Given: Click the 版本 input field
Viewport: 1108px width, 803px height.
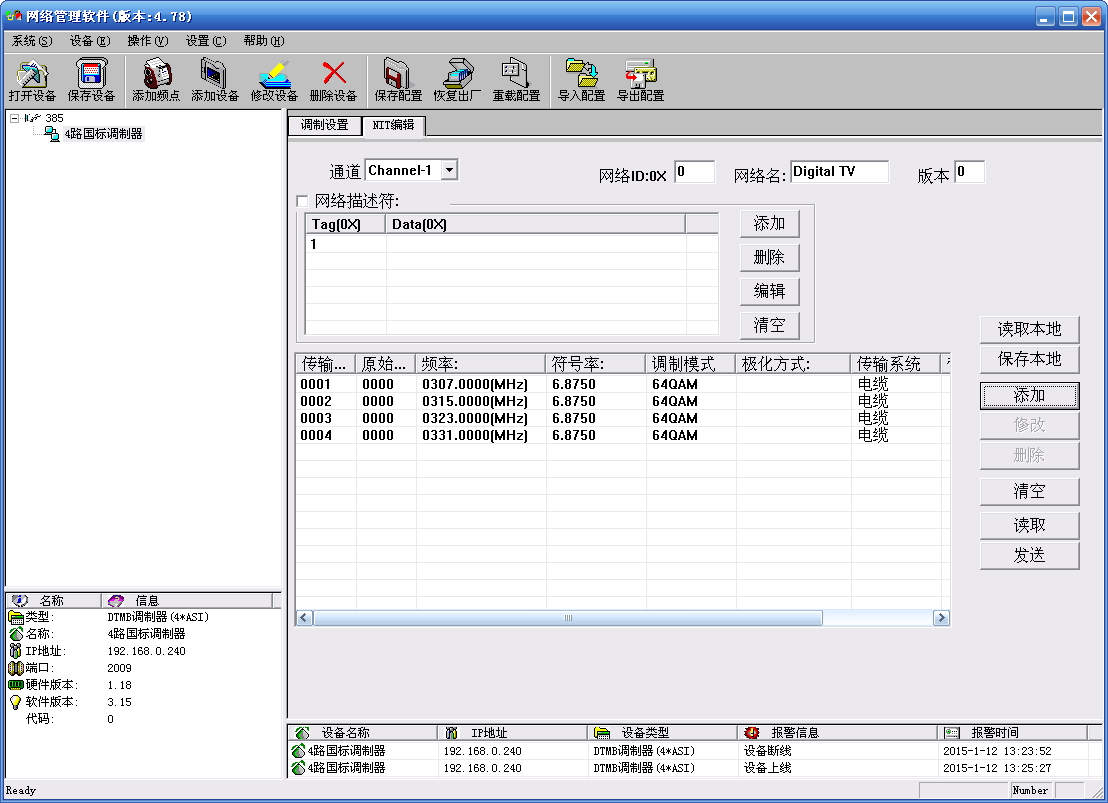Looking at the screenshot, I should 969,172.
